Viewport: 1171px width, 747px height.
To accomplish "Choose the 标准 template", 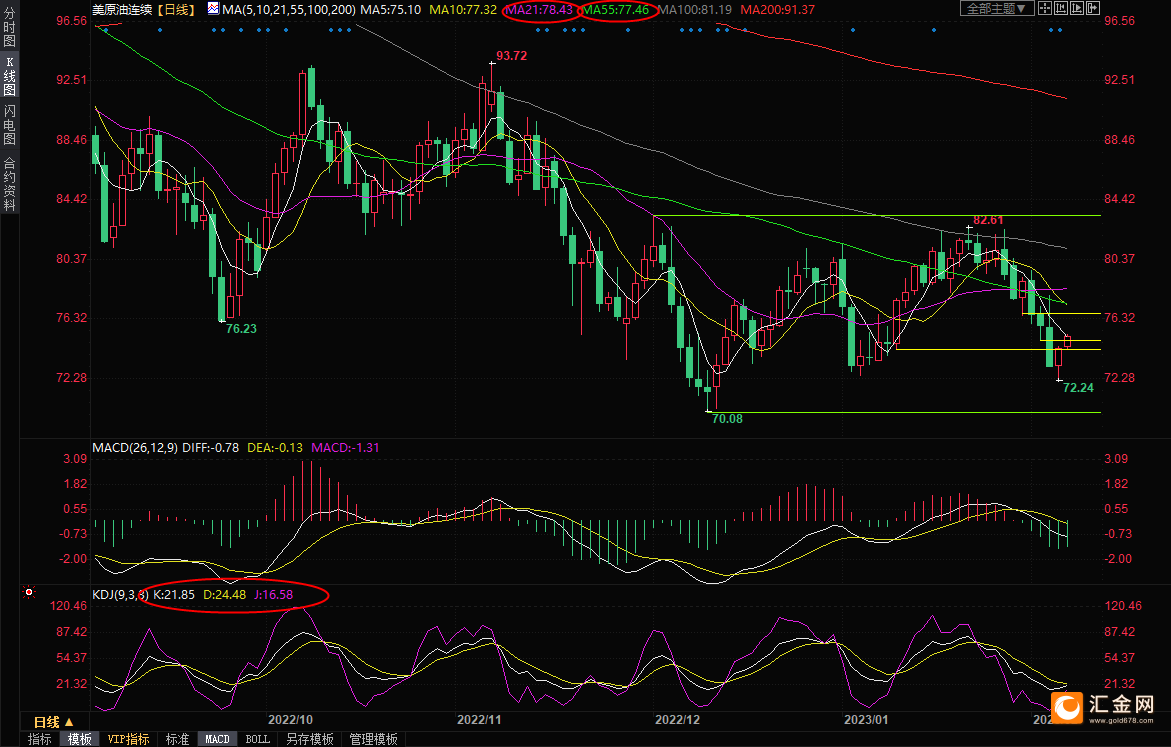I will 177,739.
